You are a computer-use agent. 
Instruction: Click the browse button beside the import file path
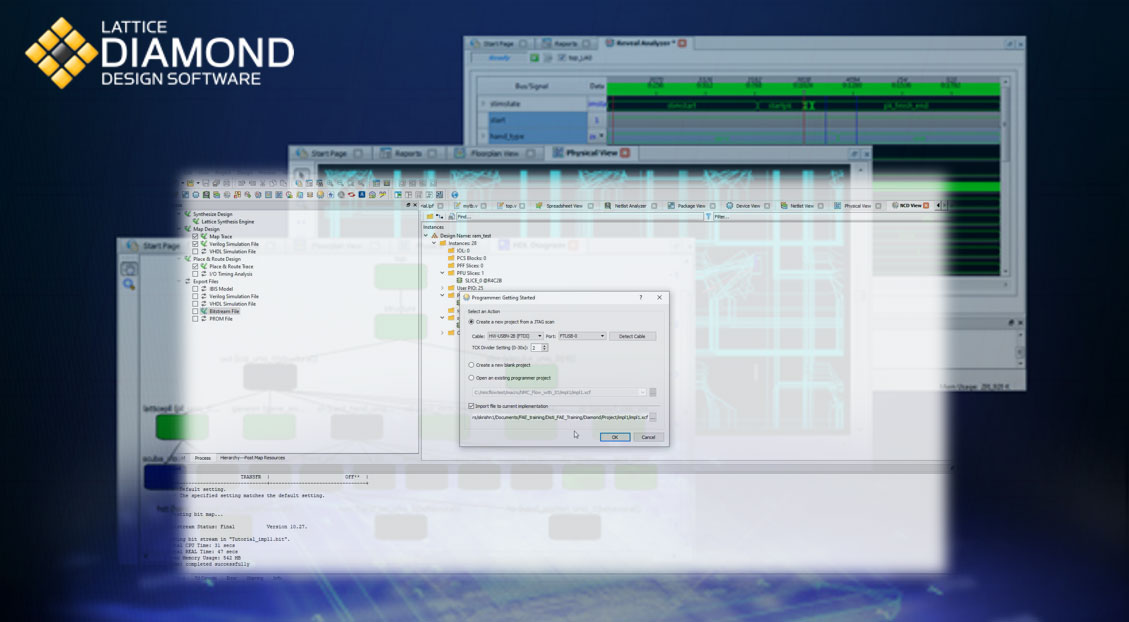pyautogui.click(x=653, y=417)
